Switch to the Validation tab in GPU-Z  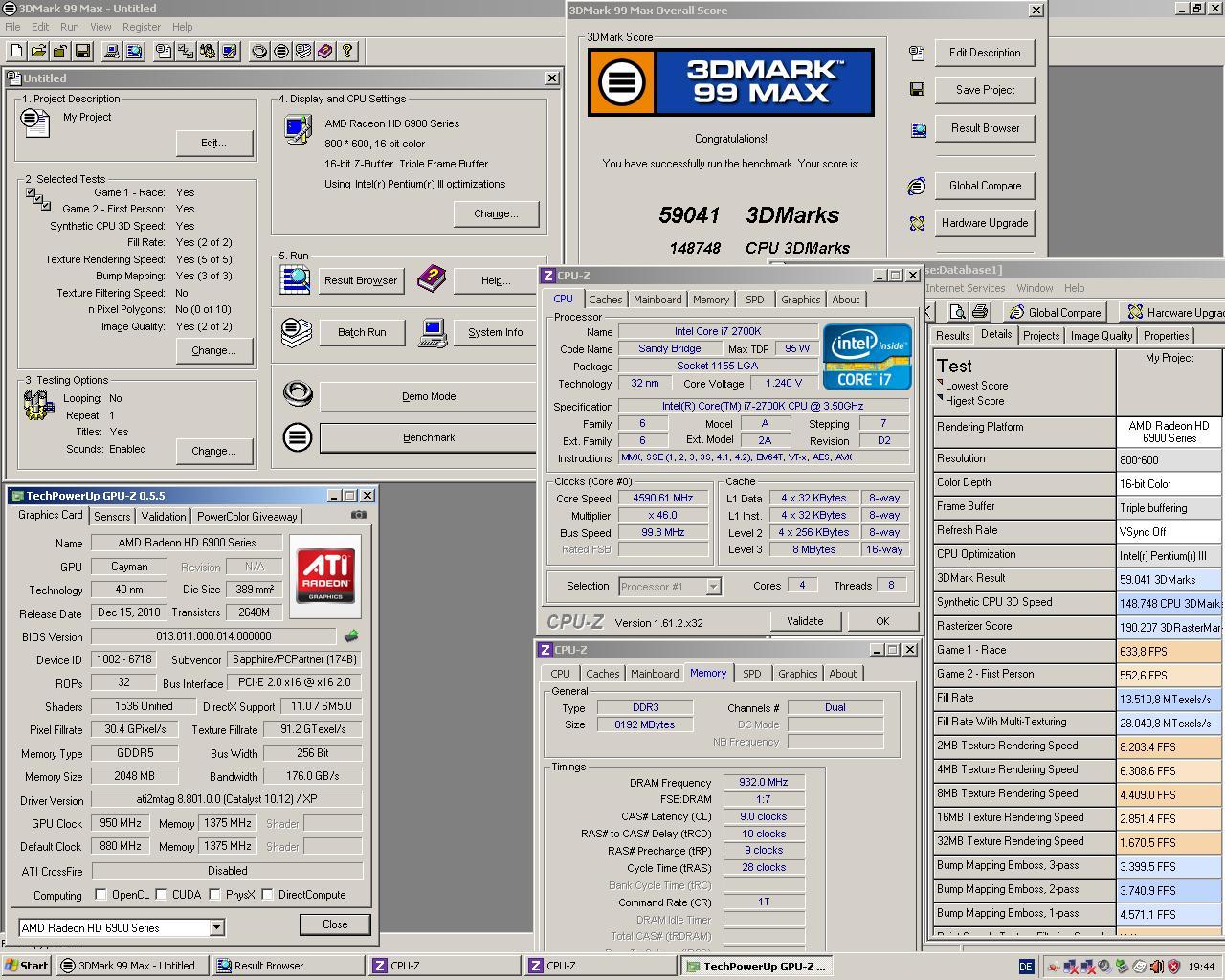coord(164,517)
